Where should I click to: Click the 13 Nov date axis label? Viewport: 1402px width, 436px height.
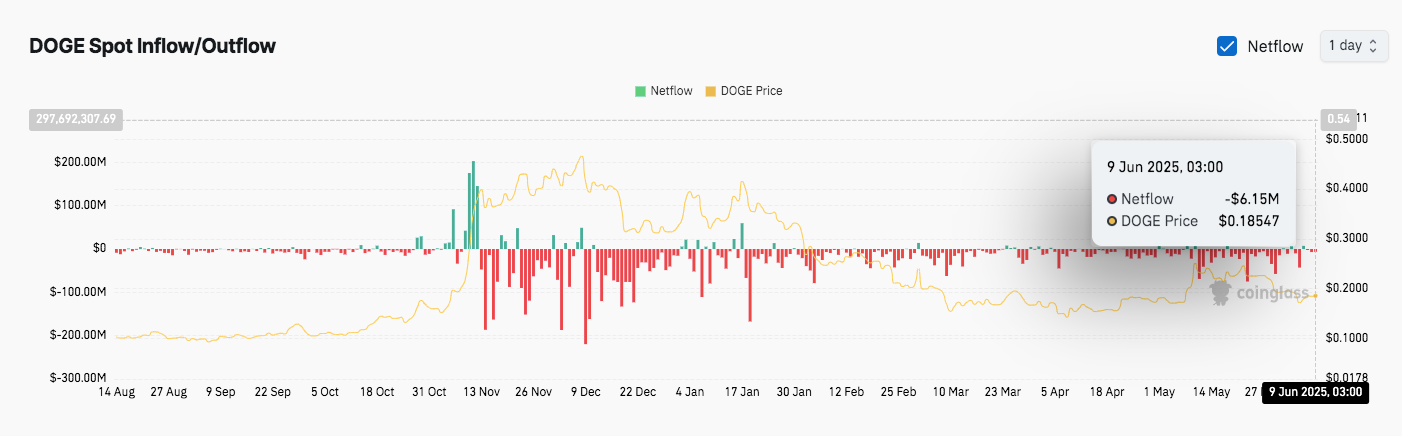pos(484,391)
